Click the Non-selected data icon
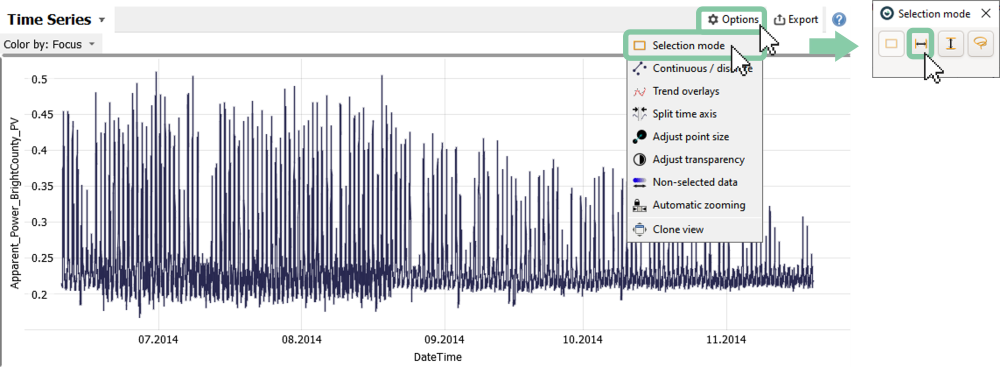 tap(640, 183)
